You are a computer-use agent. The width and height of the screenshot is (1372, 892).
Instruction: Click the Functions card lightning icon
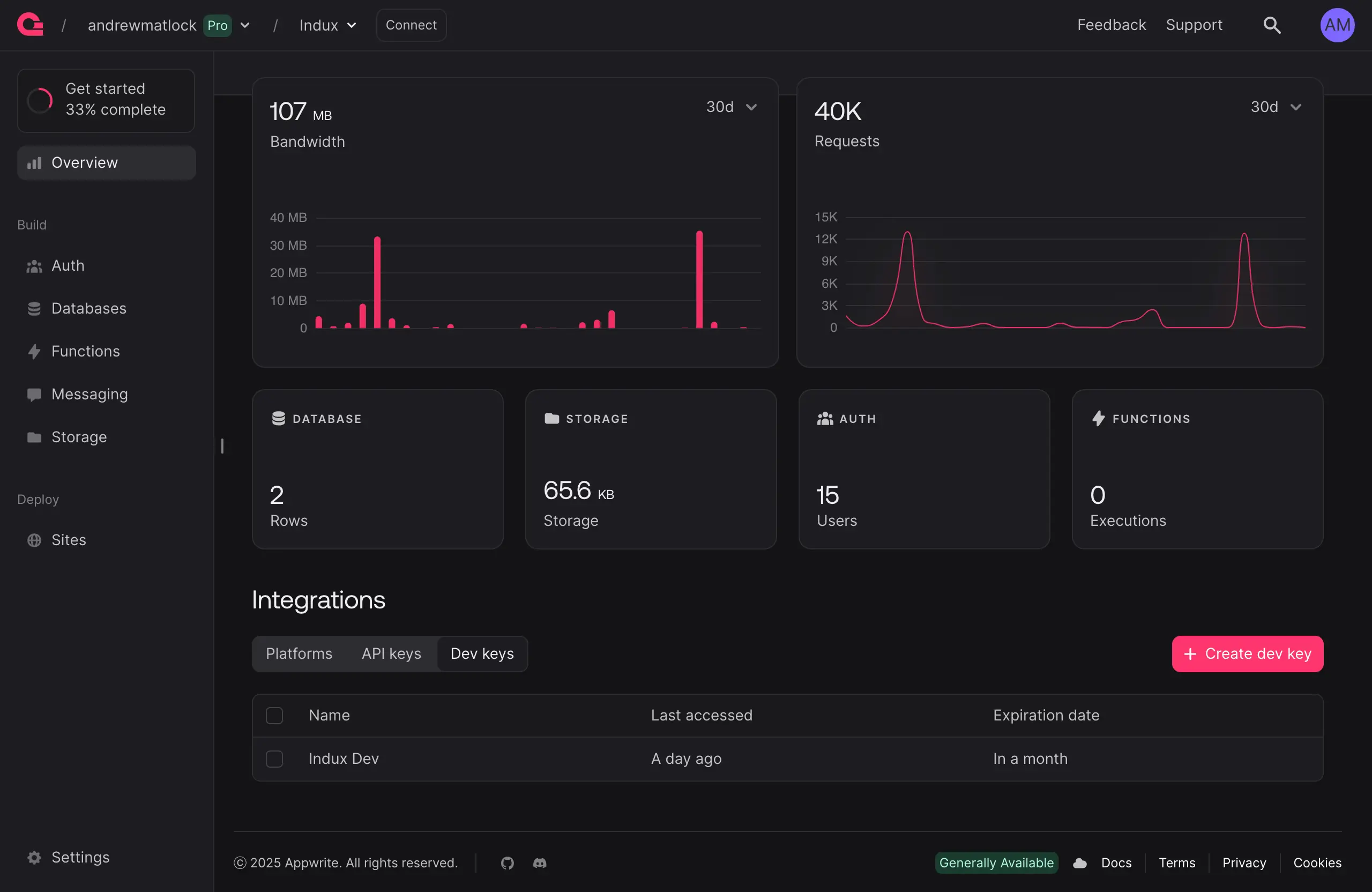click(x=1098, y=419)
